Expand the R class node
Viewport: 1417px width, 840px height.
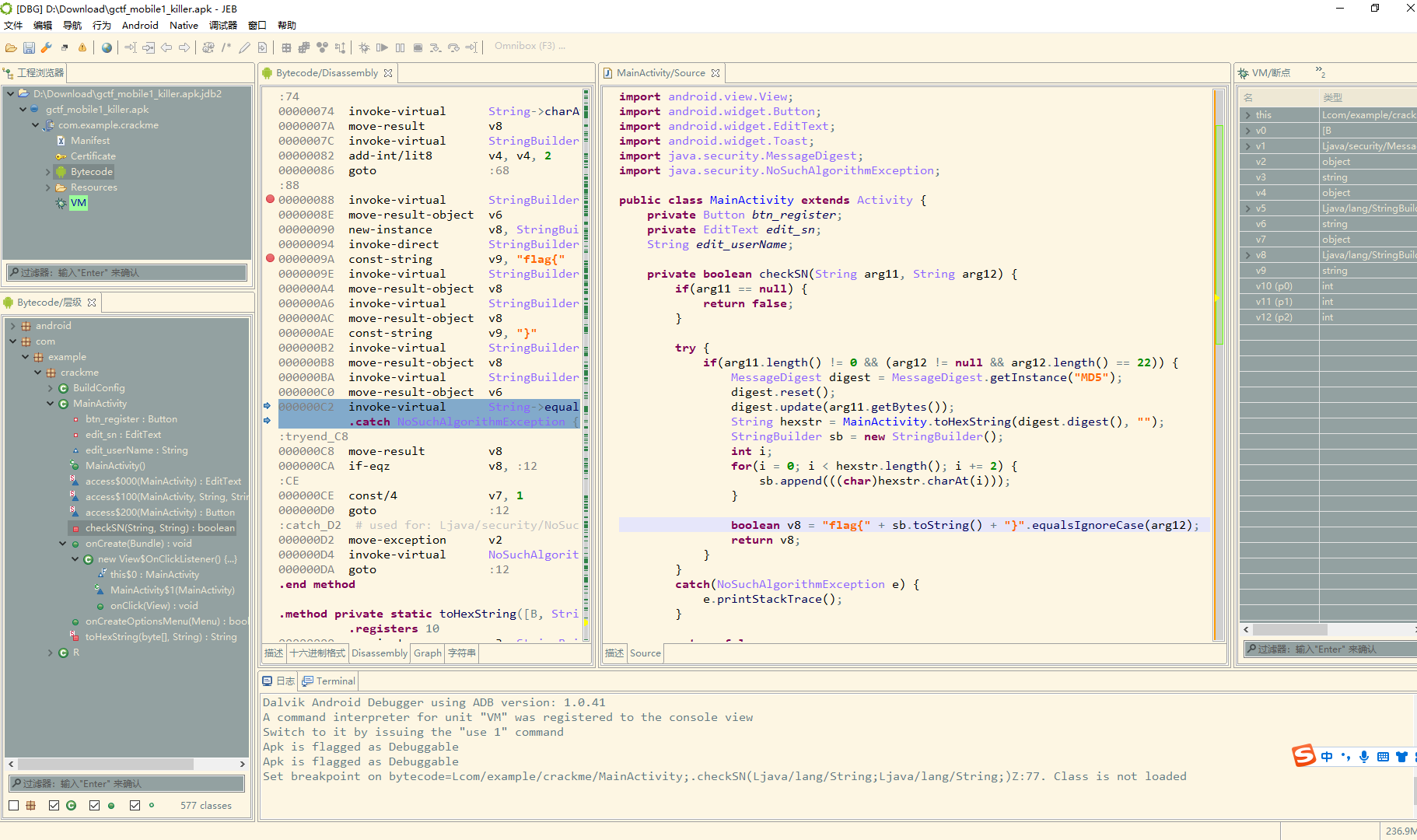pyautogui.click(x=51, y=653)
